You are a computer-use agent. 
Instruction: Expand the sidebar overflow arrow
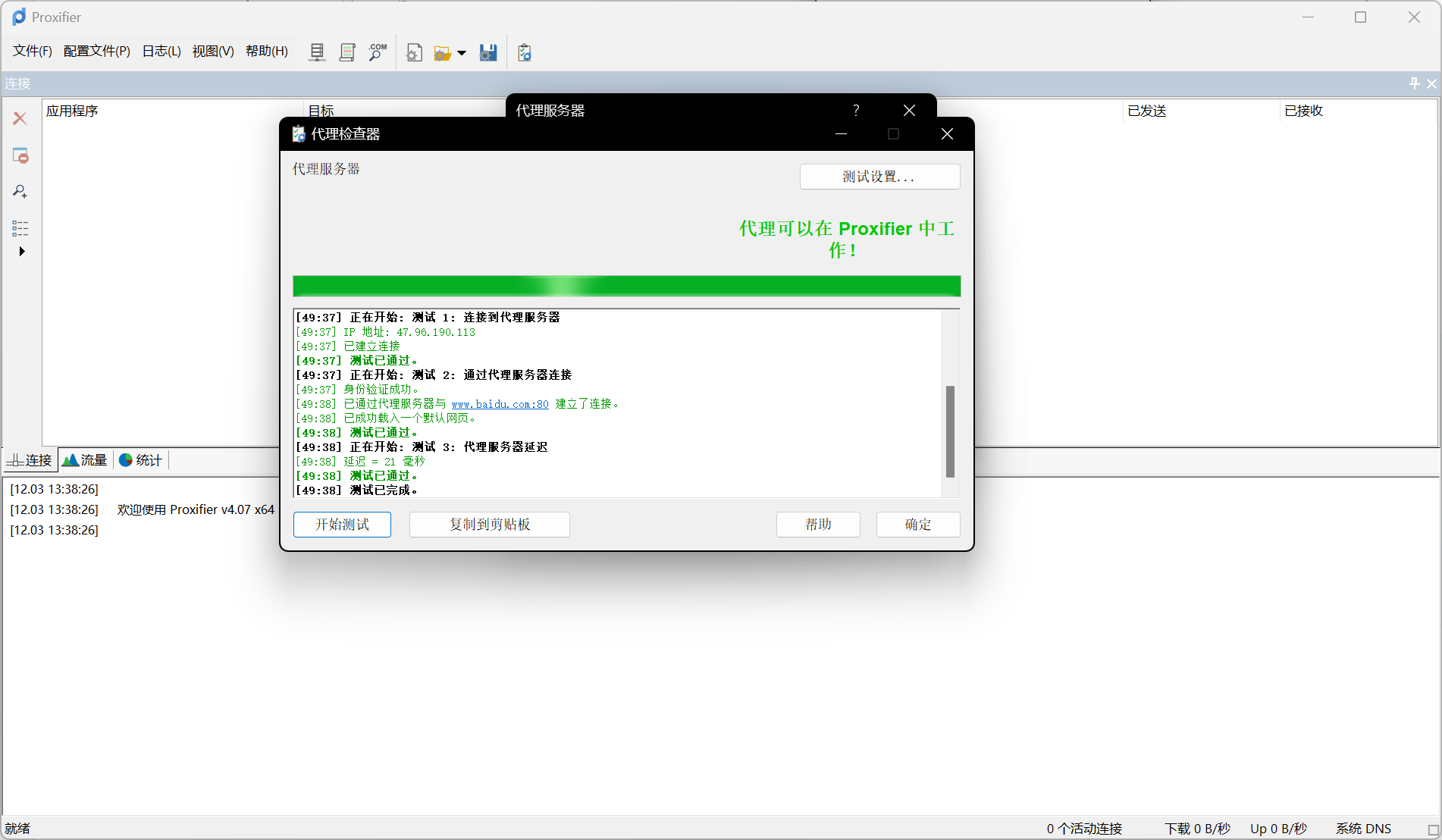pyautogui.click(x=22, y=251)
